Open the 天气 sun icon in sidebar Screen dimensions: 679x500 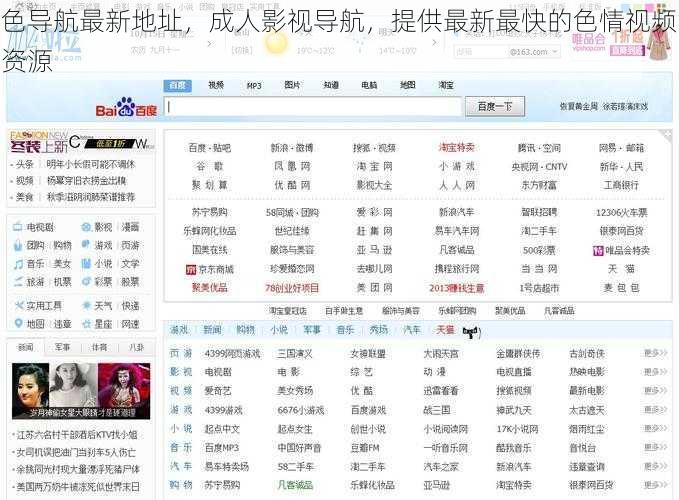tap(86, 306)
